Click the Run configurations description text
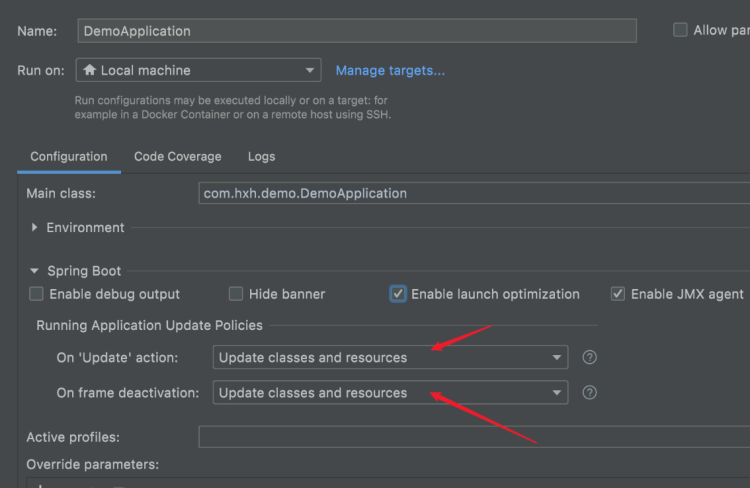 click(232, 108)
